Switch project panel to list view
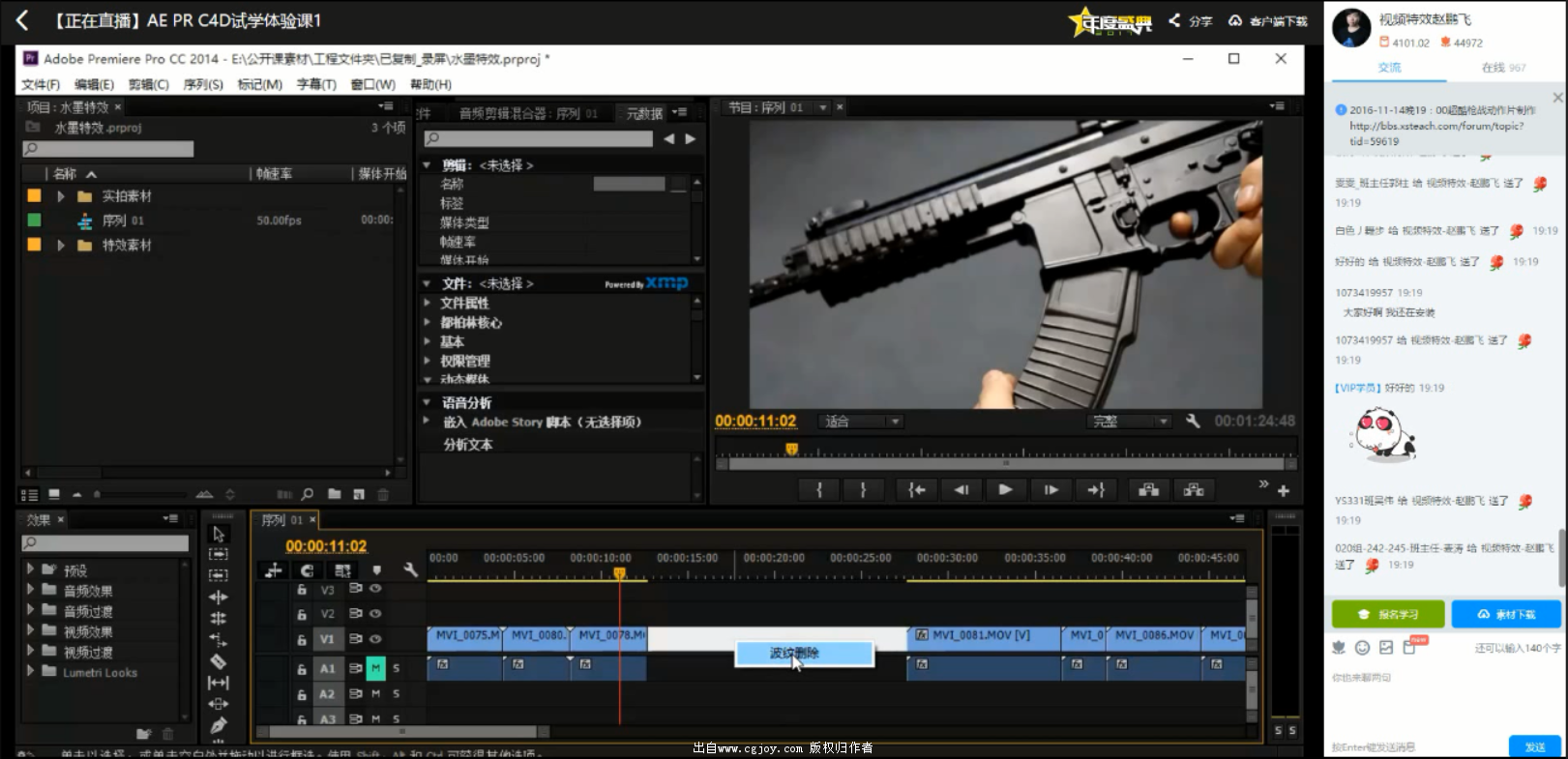1568x759 pixels. click(x=29, y=494)
